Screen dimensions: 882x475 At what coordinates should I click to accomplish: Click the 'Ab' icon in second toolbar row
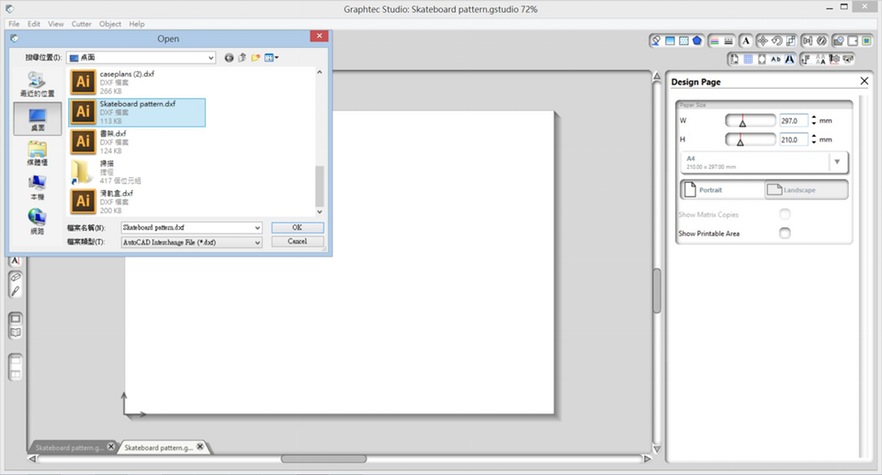coord(776,59)
